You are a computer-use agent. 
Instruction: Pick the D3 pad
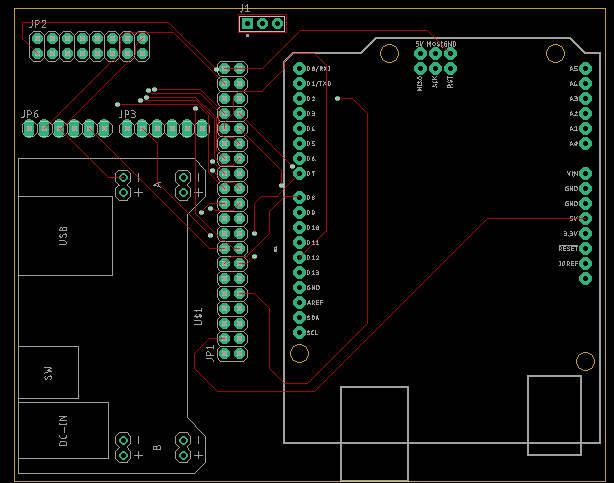pyautogui.click(x=299, y=114)
